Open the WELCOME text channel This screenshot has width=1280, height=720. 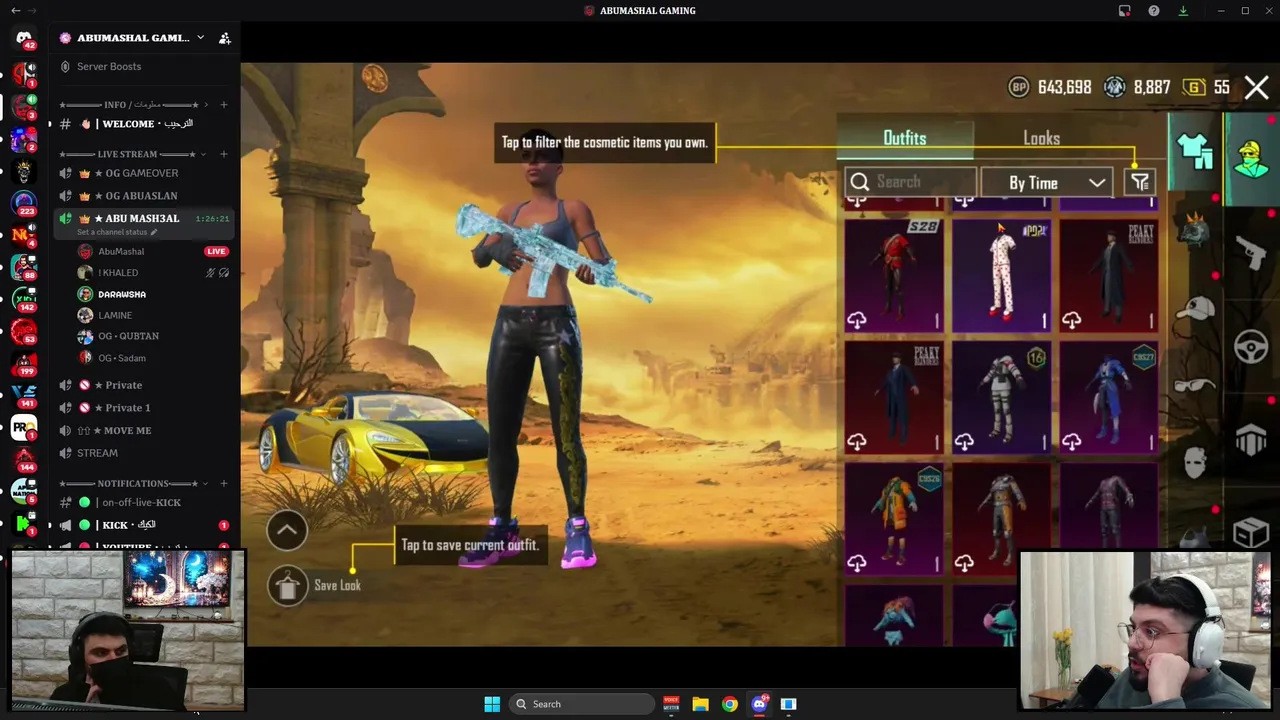coord(144,124)
